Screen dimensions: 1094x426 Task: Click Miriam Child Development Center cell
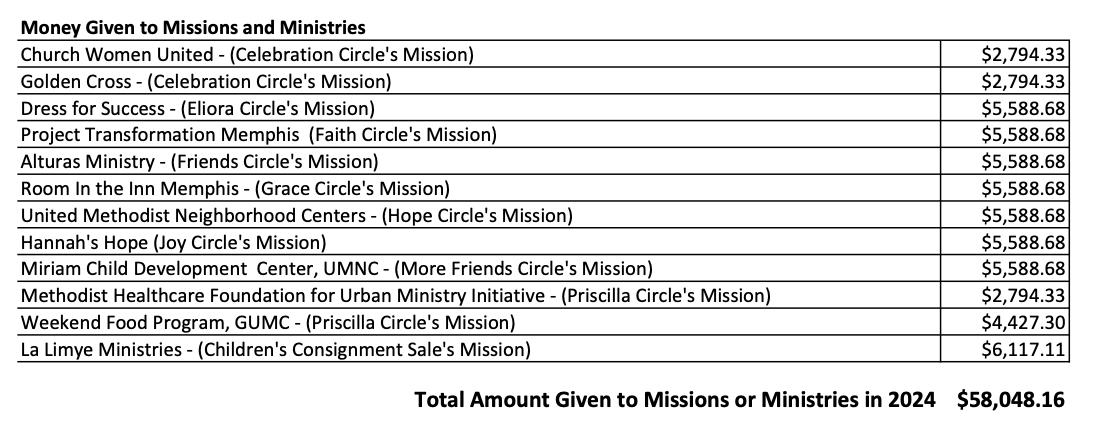click(336, 268)
